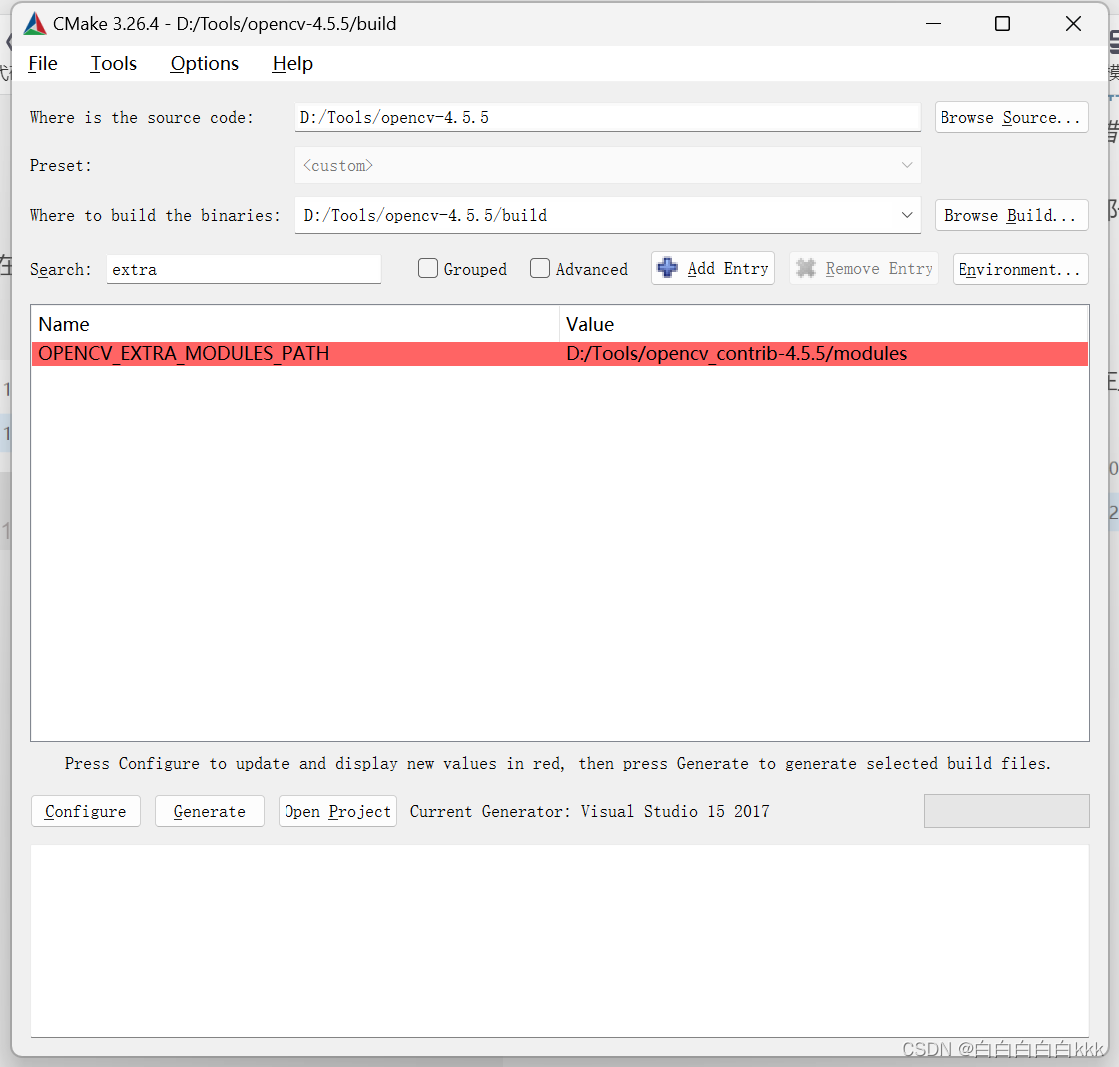Expand the build binaries path dropdown
The width and height of the screenshot is (1119, 1067).
pyautogui.click(x=906, y=215)
